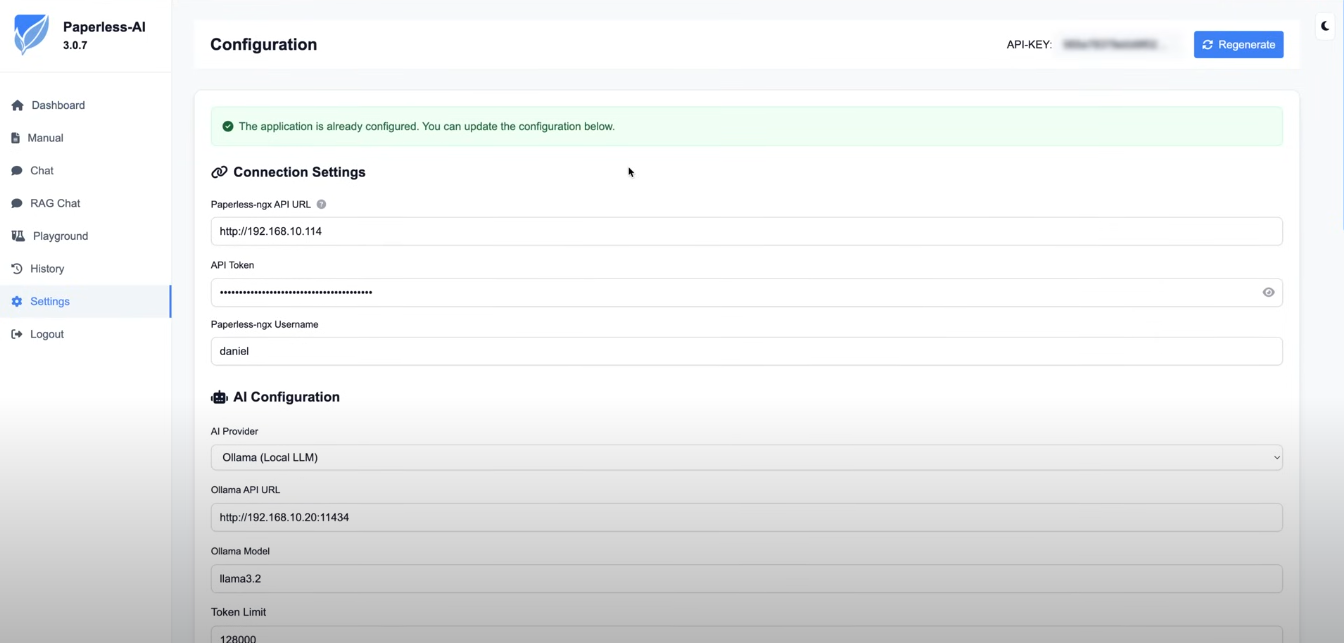
Task: Click the green check icon in the banner
Action: [x=228, y=127]
